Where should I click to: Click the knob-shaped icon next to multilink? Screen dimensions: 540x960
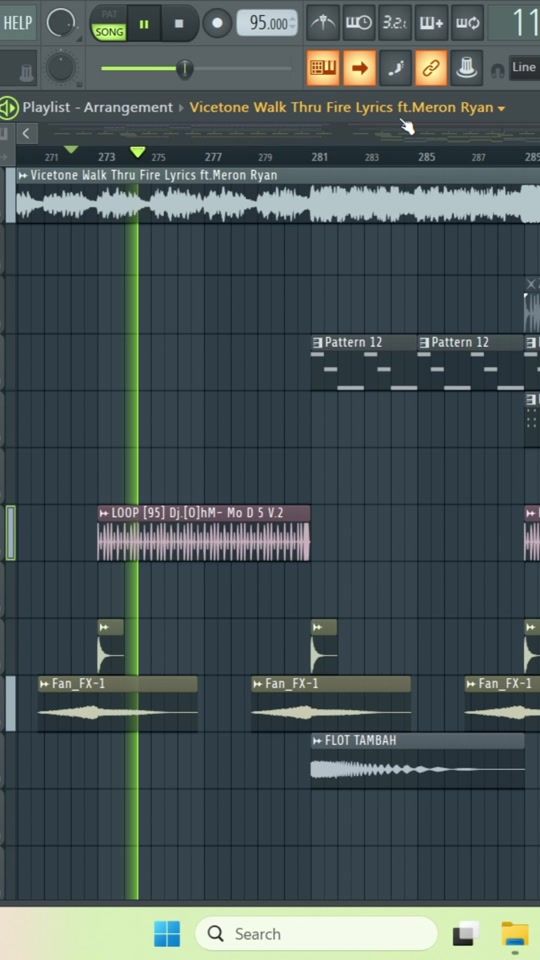click(468, 67)
